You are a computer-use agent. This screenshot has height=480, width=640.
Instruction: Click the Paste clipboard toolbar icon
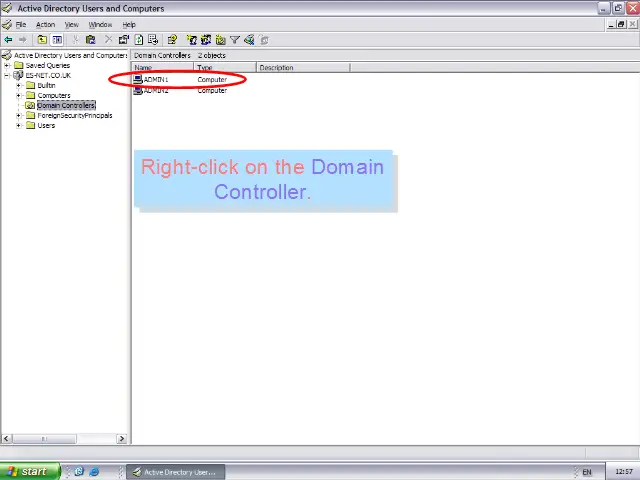tap(90, 40)
